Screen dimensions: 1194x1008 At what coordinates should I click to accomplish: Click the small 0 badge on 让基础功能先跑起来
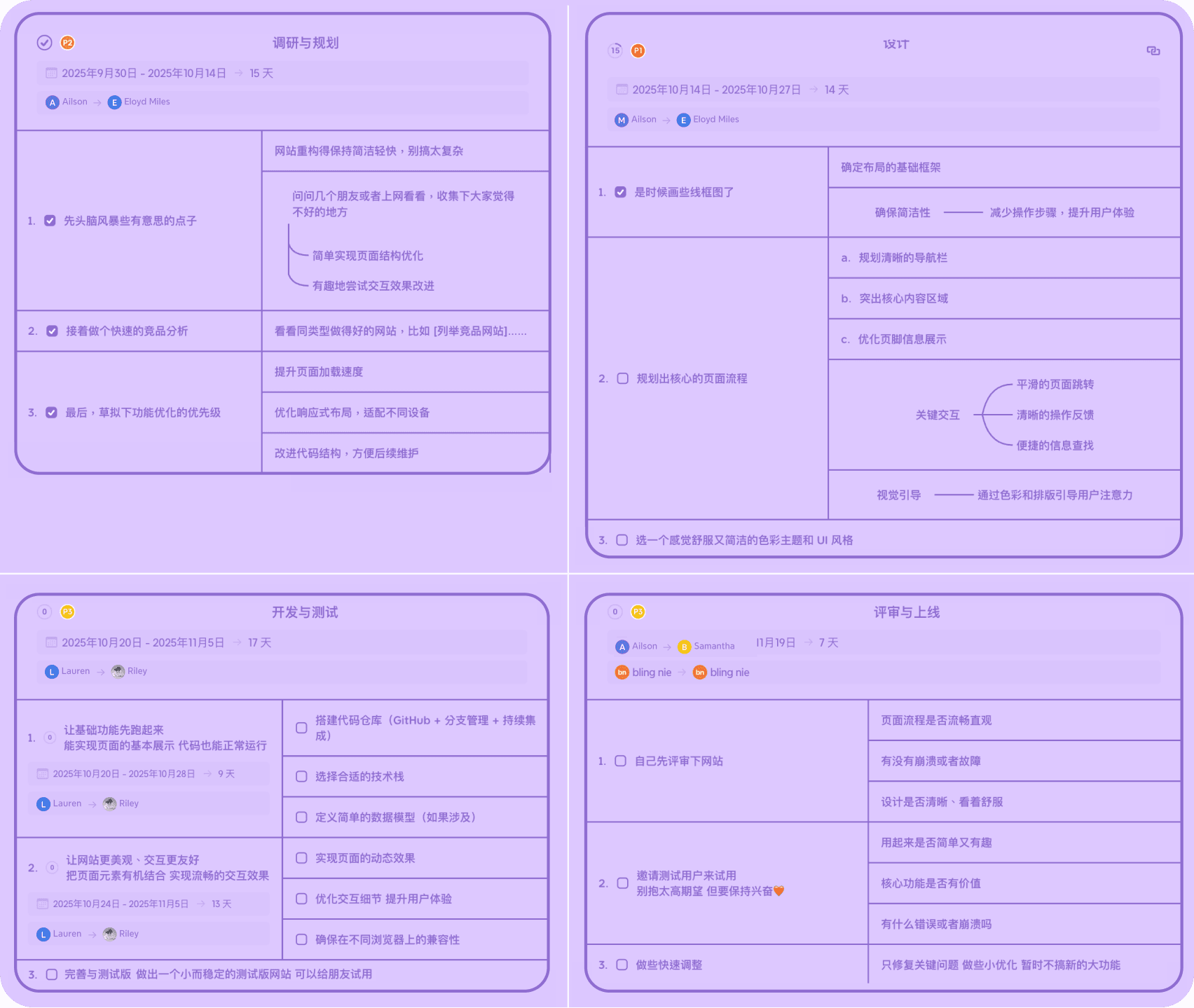coord(49,737)
